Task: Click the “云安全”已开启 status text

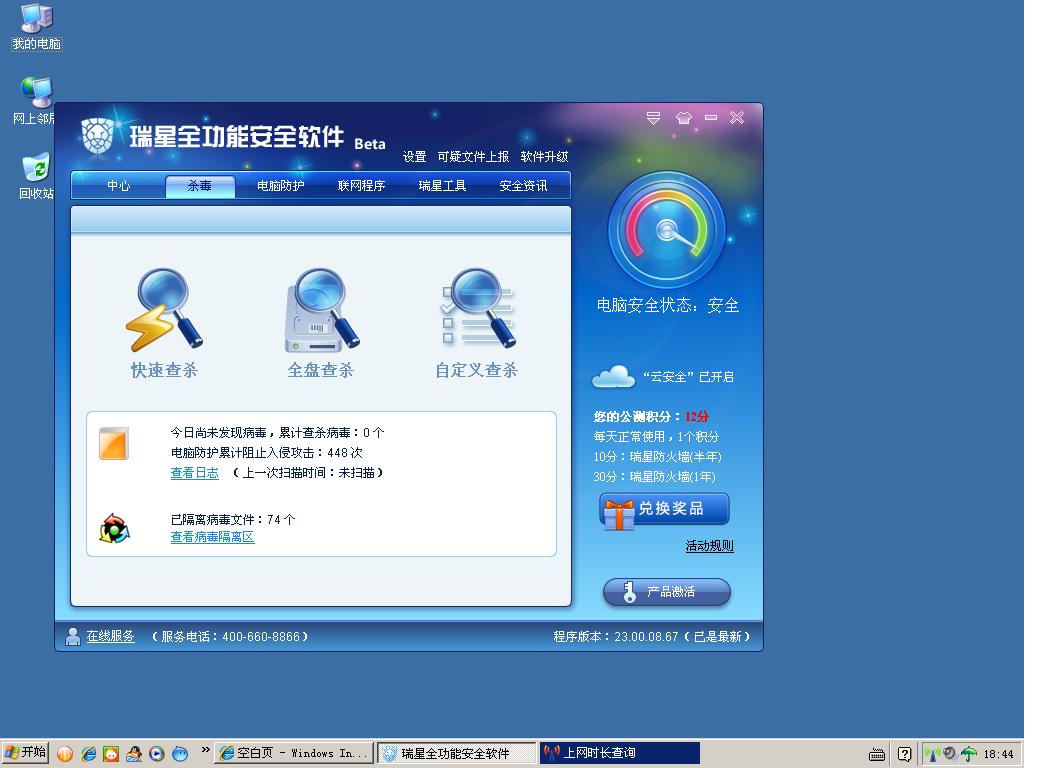Action: coord(688,377)
